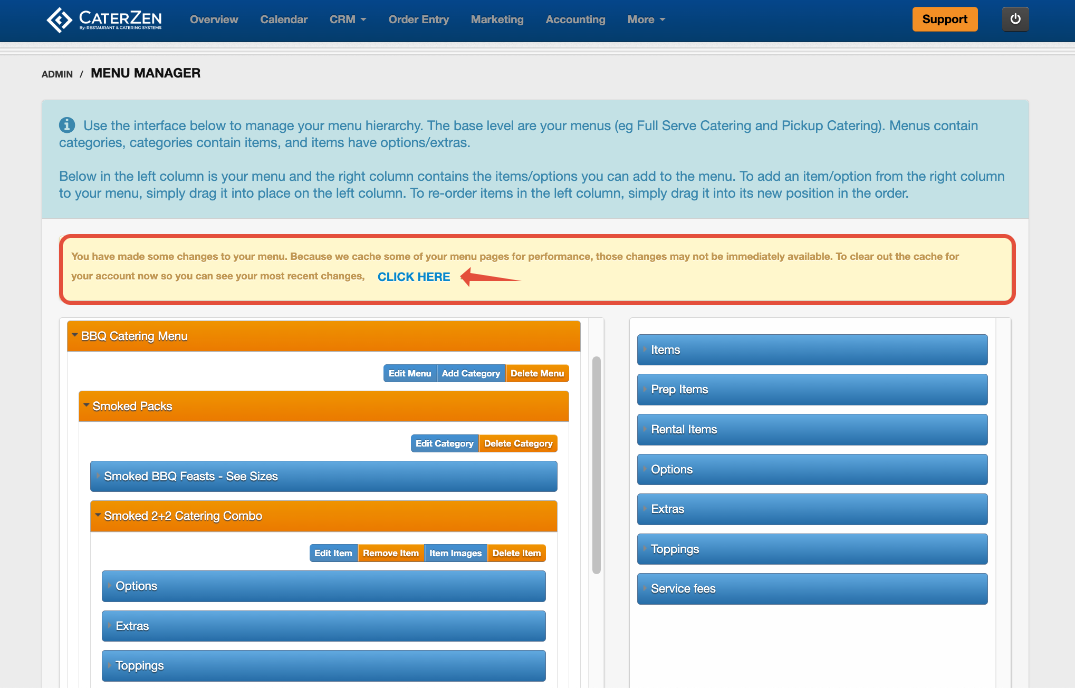1075x688 pixels.
Task: Click the Delete Item button
Action: tap(516, 553)
